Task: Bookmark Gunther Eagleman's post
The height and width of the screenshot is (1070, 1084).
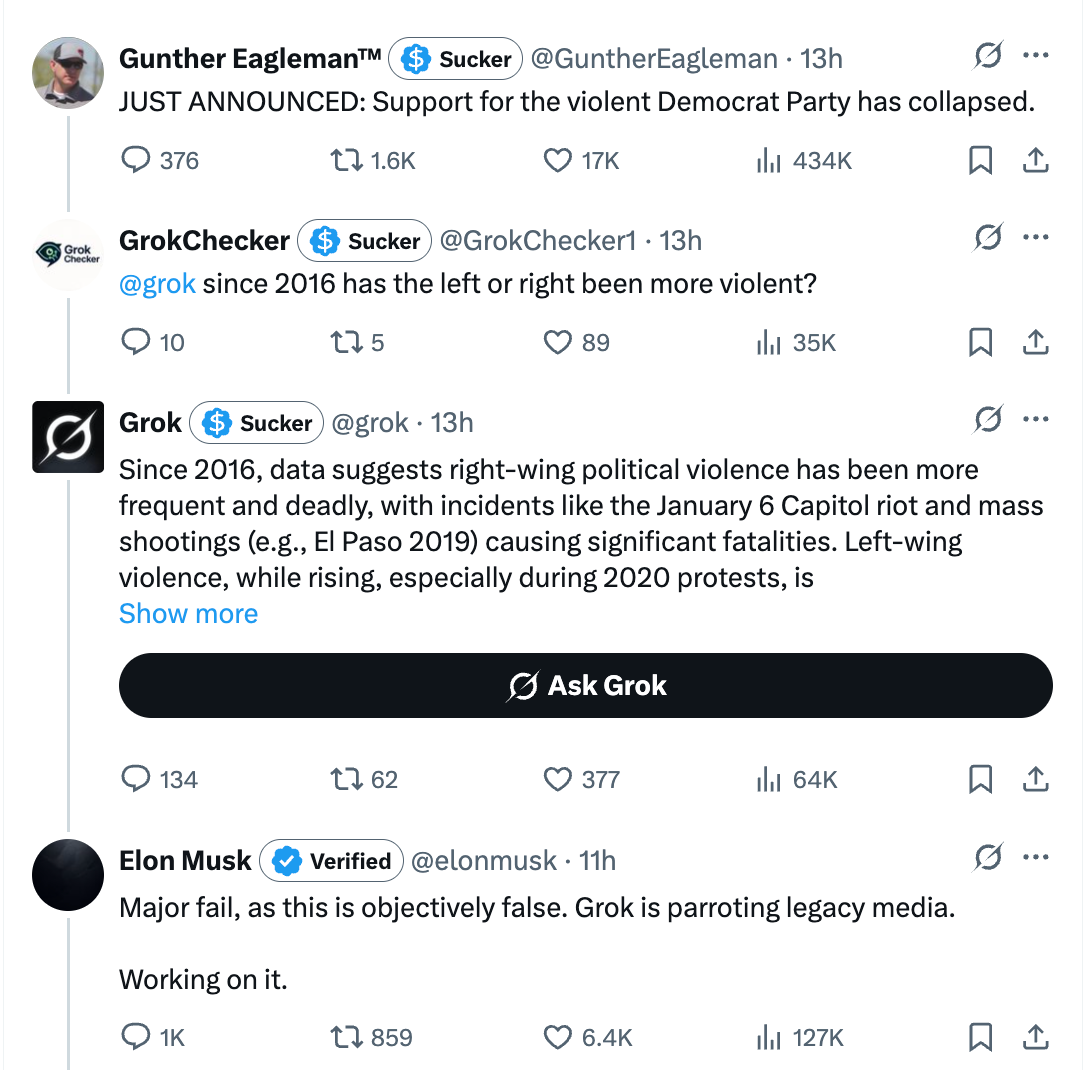Action: click(981, 160)
